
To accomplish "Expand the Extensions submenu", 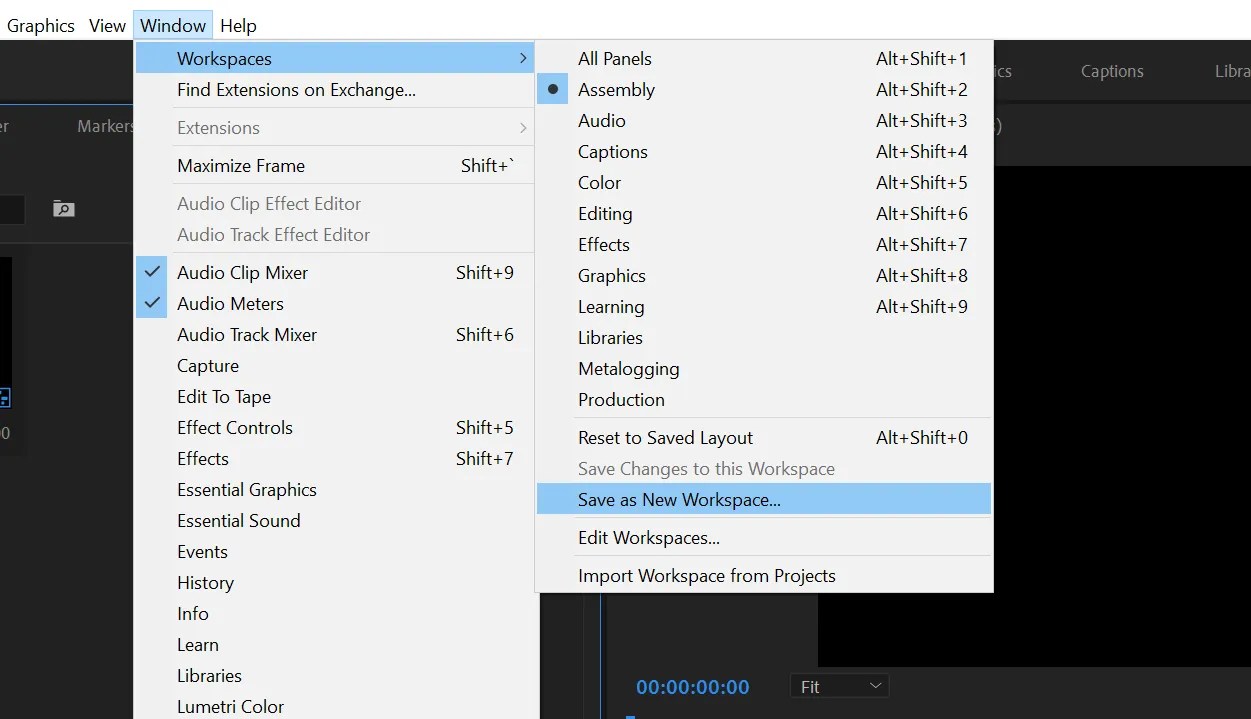I will click(x=522, y=128).
